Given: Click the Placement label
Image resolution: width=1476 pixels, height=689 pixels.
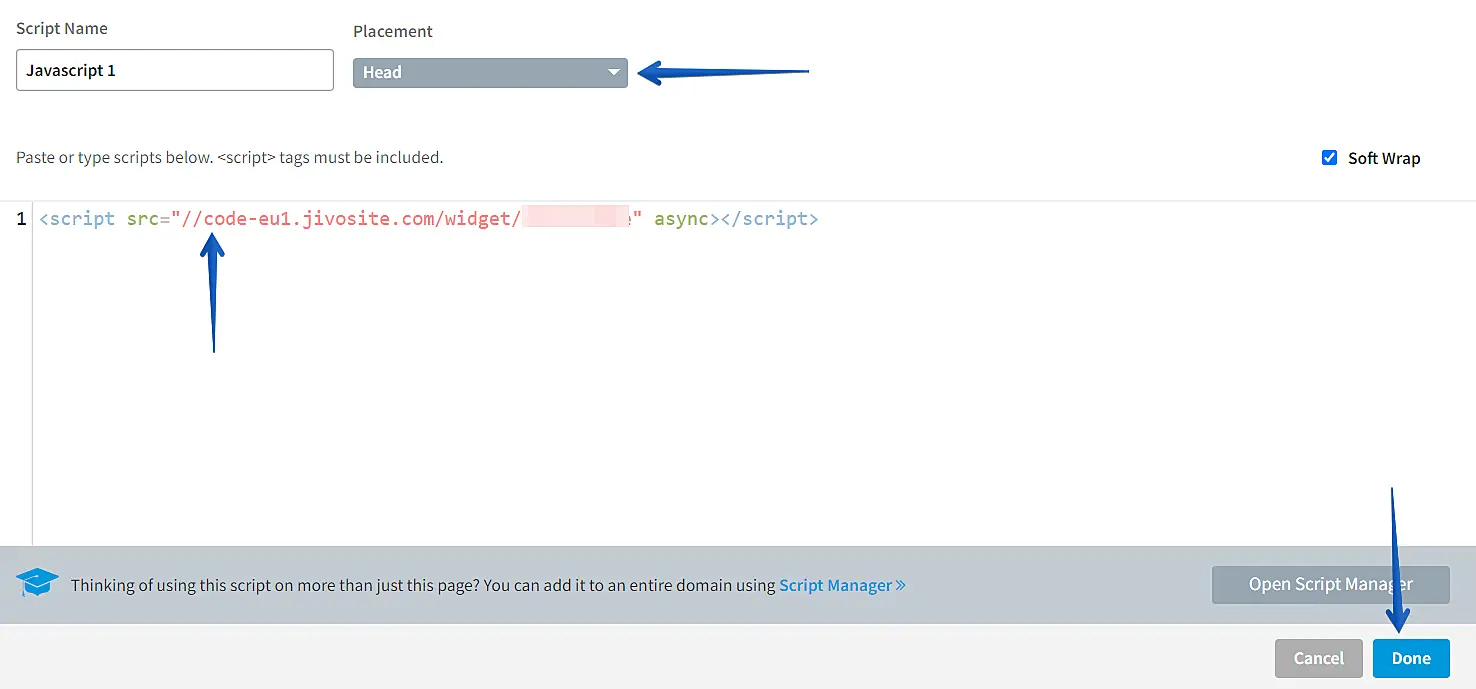Looking at the screenshot, I should point(393,31).
